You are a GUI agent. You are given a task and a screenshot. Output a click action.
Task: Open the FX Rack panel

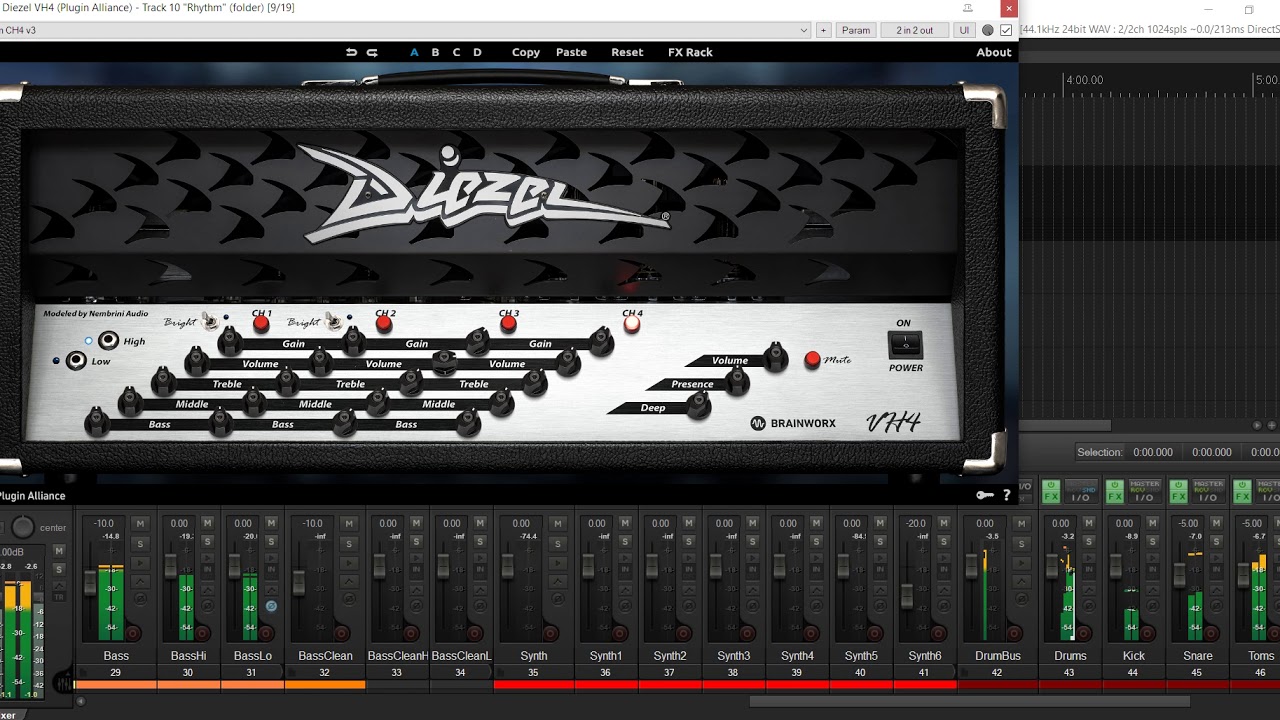click(x=690, y=52)
